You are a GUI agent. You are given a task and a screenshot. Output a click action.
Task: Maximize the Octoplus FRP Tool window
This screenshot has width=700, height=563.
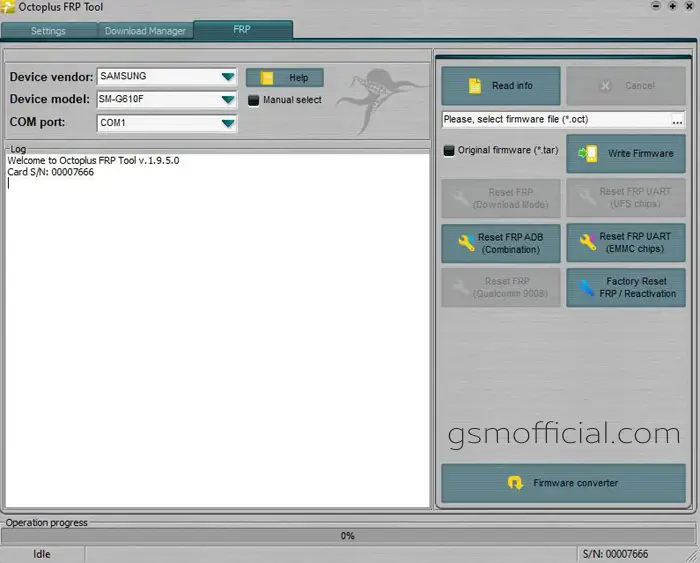(x=672, y=6)
